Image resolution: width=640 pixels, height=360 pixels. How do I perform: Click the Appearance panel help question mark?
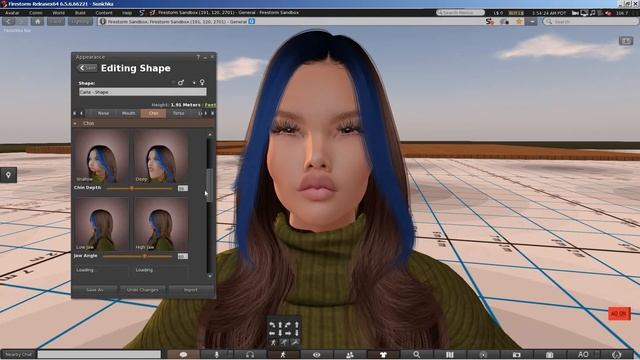tap(198, 57)
